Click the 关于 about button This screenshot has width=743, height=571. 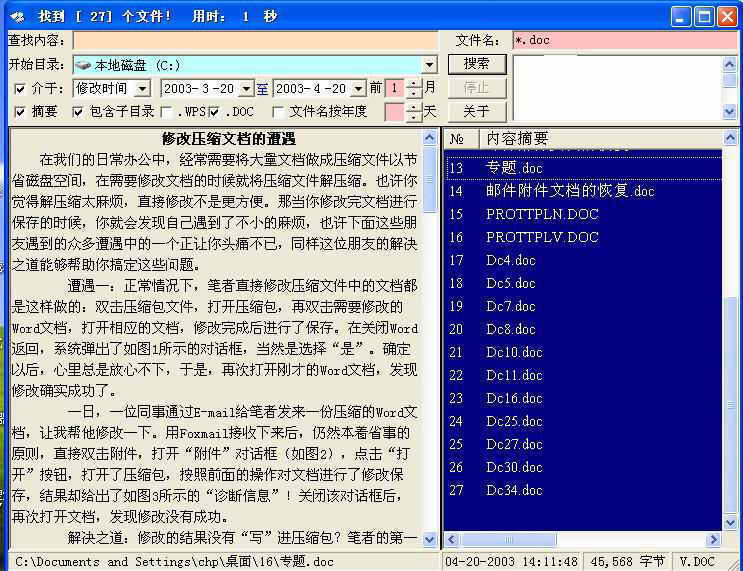pyautogui.click(x=477, y=111)
